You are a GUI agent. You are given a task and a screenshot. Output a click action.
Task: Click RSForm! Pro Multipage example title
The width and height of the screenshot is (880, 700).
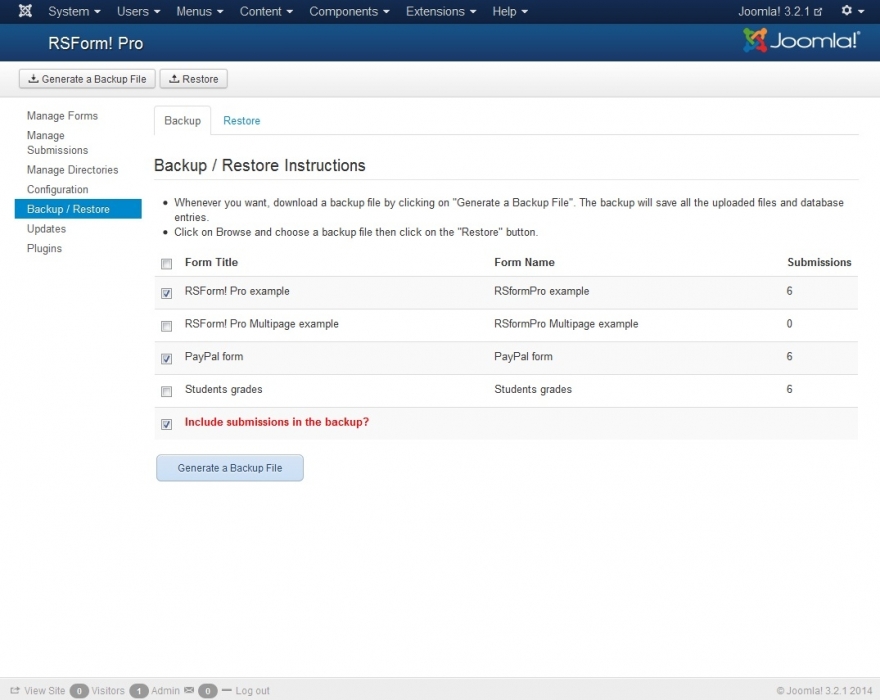262,323
